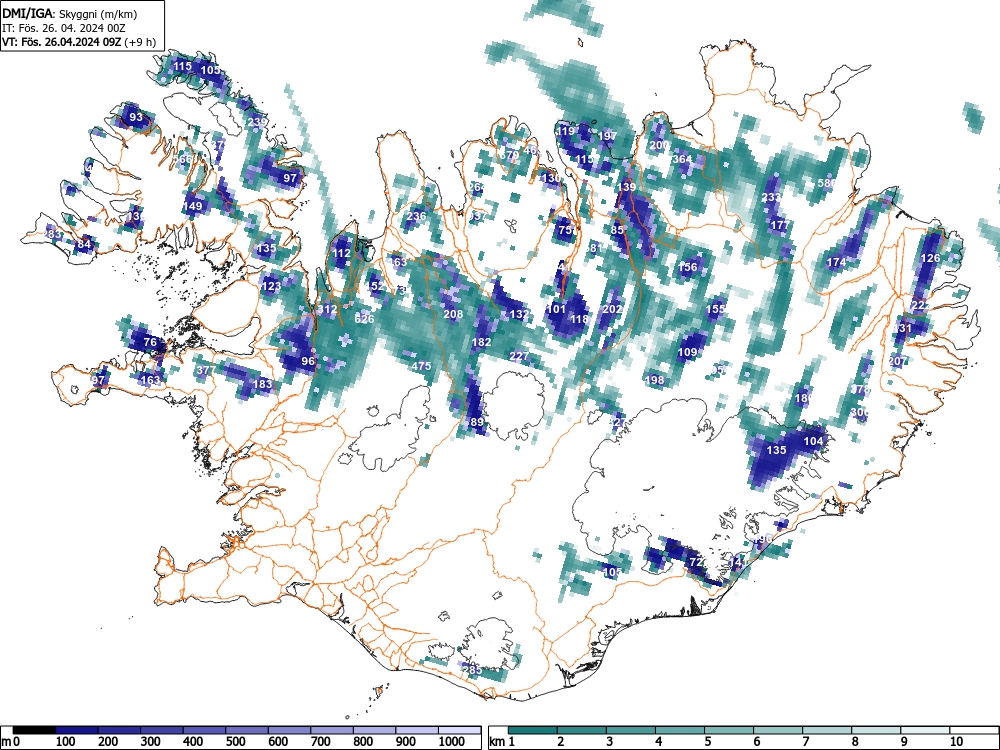
Task: Click the 'km 1' label of the legend
Action: [x=503, y=741]
